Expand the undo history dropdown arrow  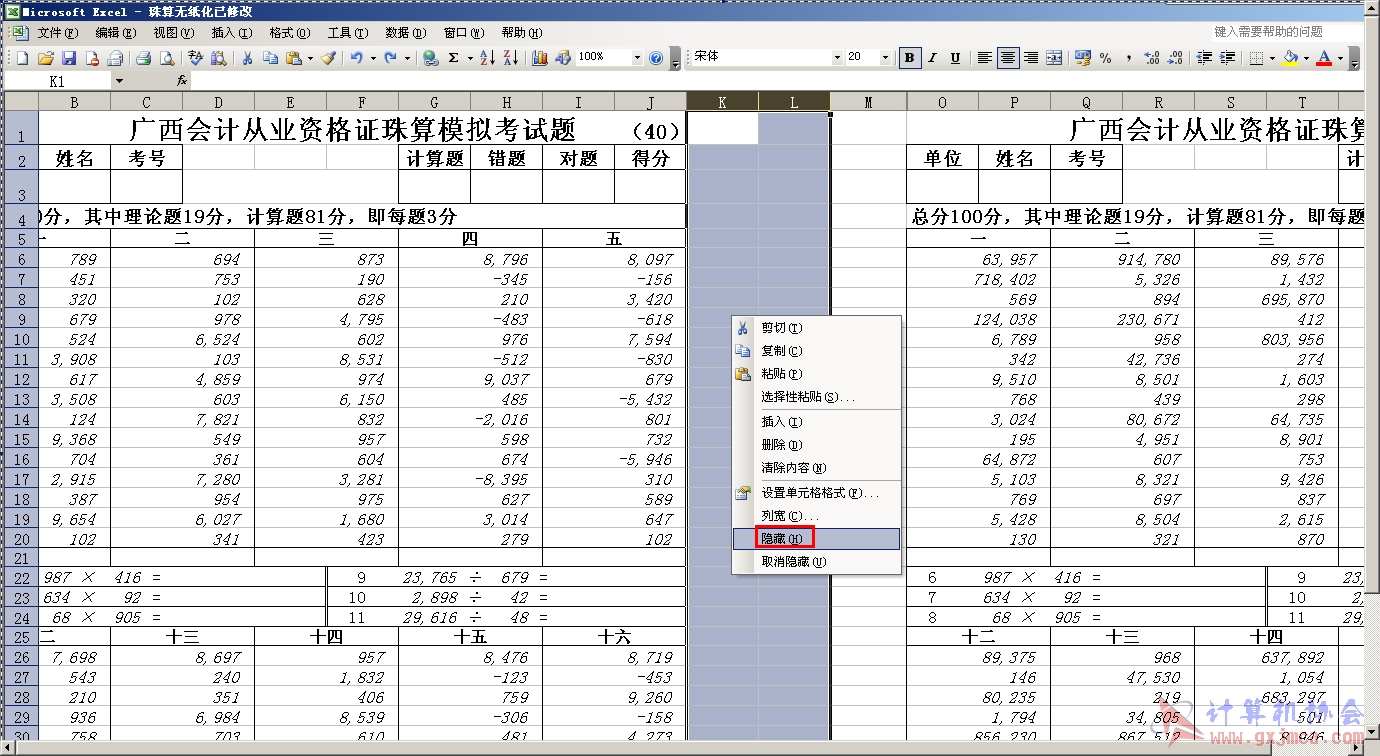click(373, 58)
